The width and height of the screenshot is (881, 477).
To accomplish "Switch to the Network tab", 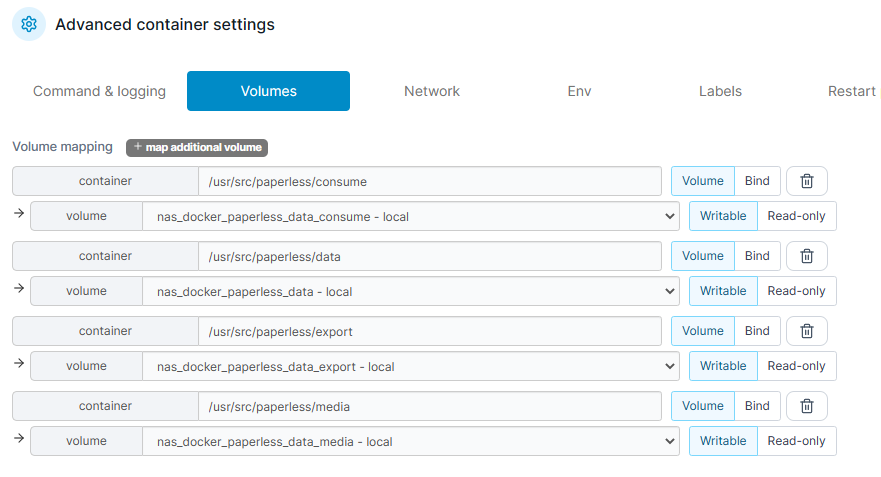I will tap(432, 91).
